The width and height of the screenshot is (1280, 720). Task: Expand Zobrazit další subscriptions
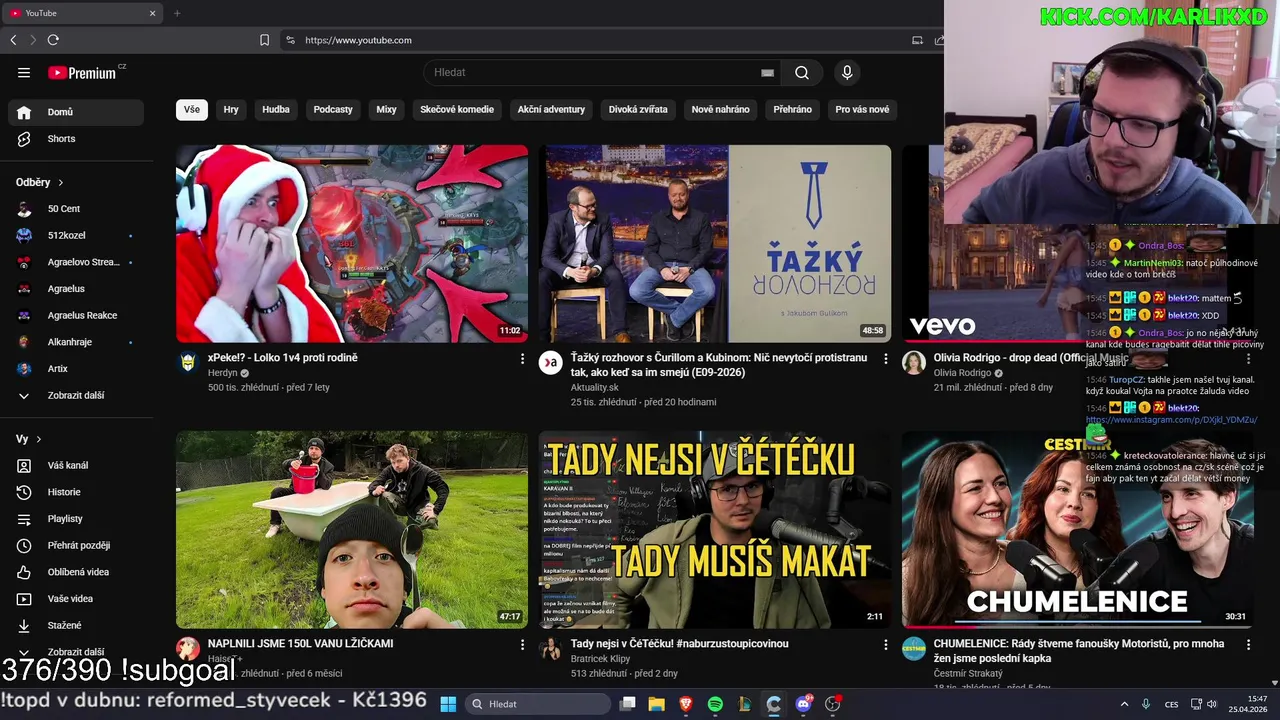76,395
